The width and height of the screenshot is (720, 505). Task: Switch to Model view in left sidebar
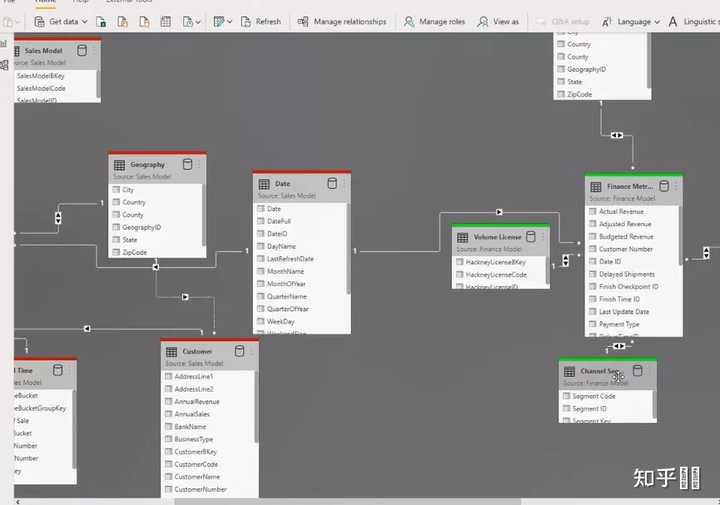click(4, 65)
